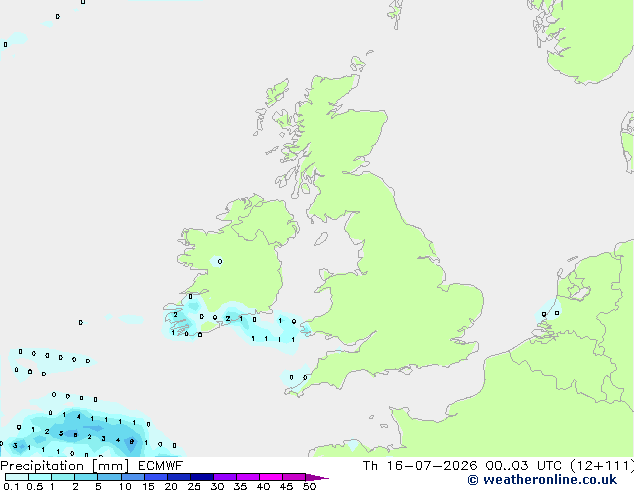Click the date 'Th 16-07-2026' text

tap(420, 466)
